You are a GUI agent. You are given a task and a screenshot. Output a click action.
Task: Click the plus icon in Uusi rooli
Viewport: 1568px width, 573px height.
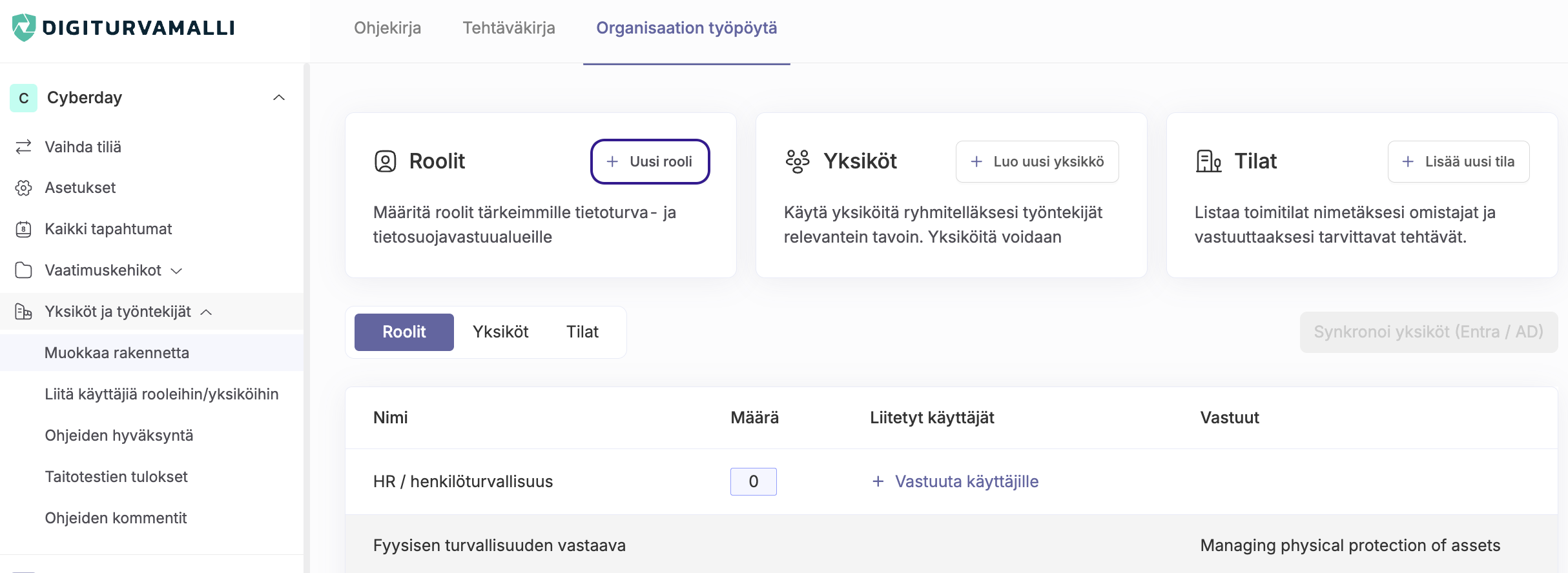pos(612,161)
